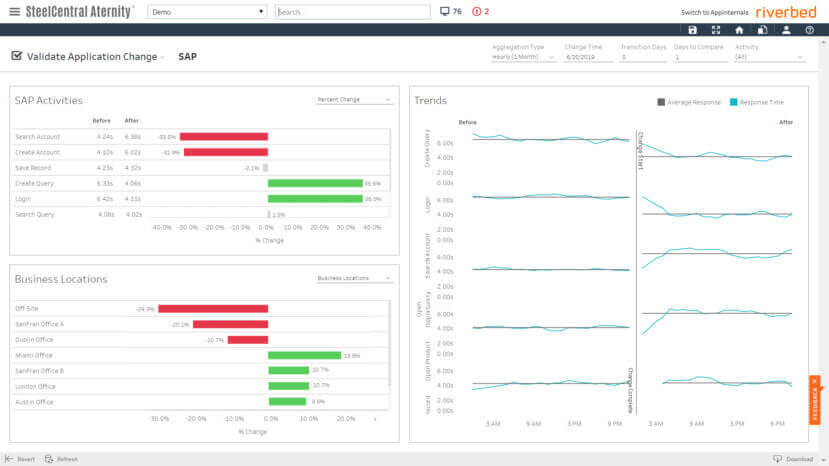Select the Austin Office green bar
829x466 pixels.
point(287,401)
